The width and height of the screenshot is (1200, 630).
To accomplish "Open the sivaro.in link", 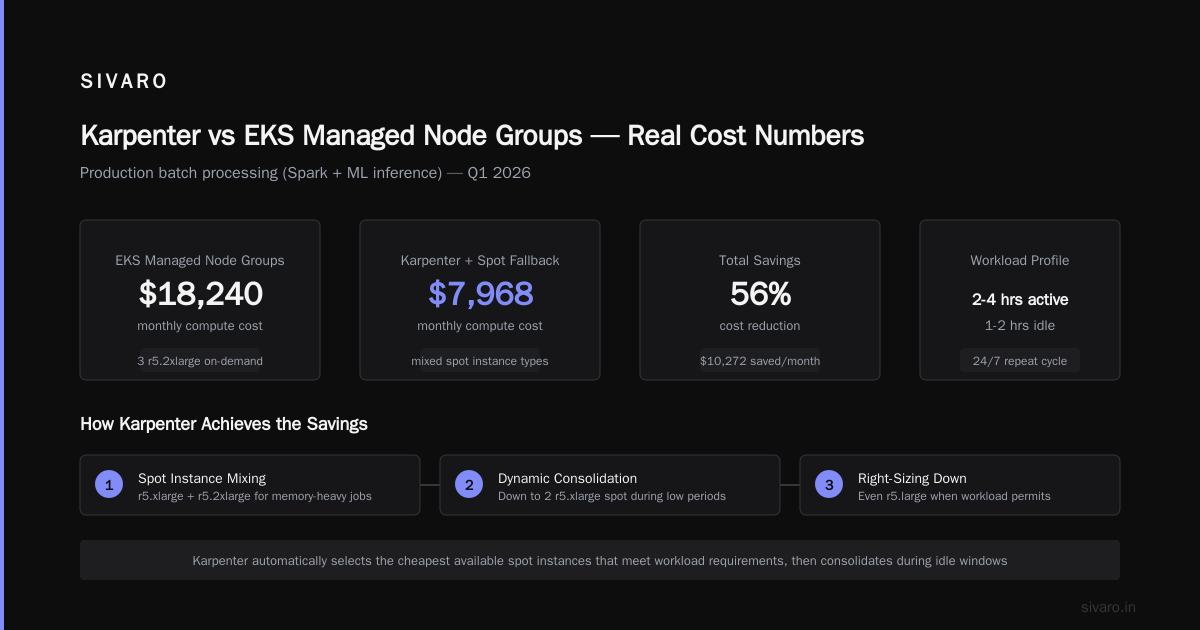I will (x=1108, y=607).
